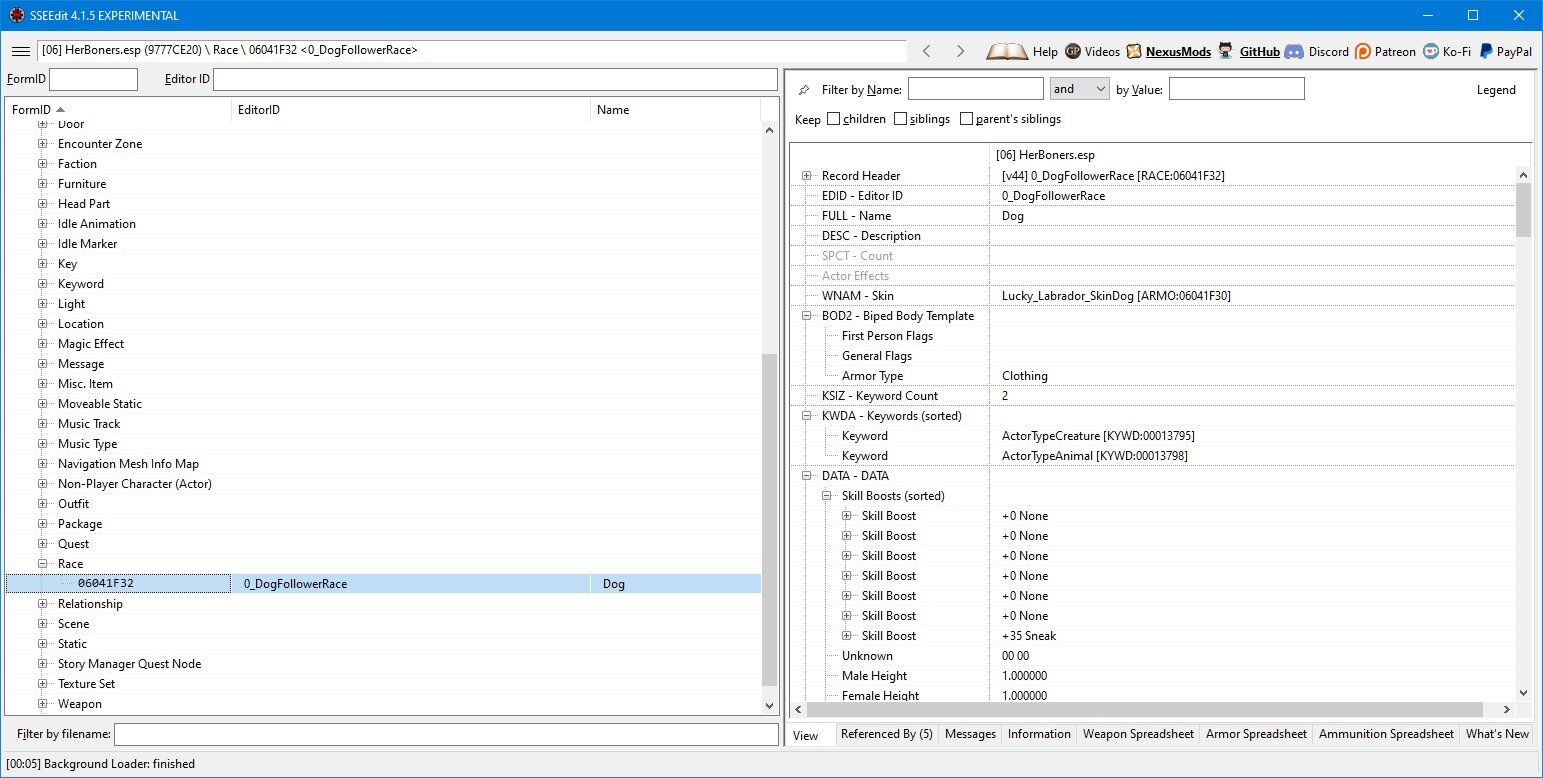
Task: Expand the Magic Effect tree node
Action: (43, 344)
